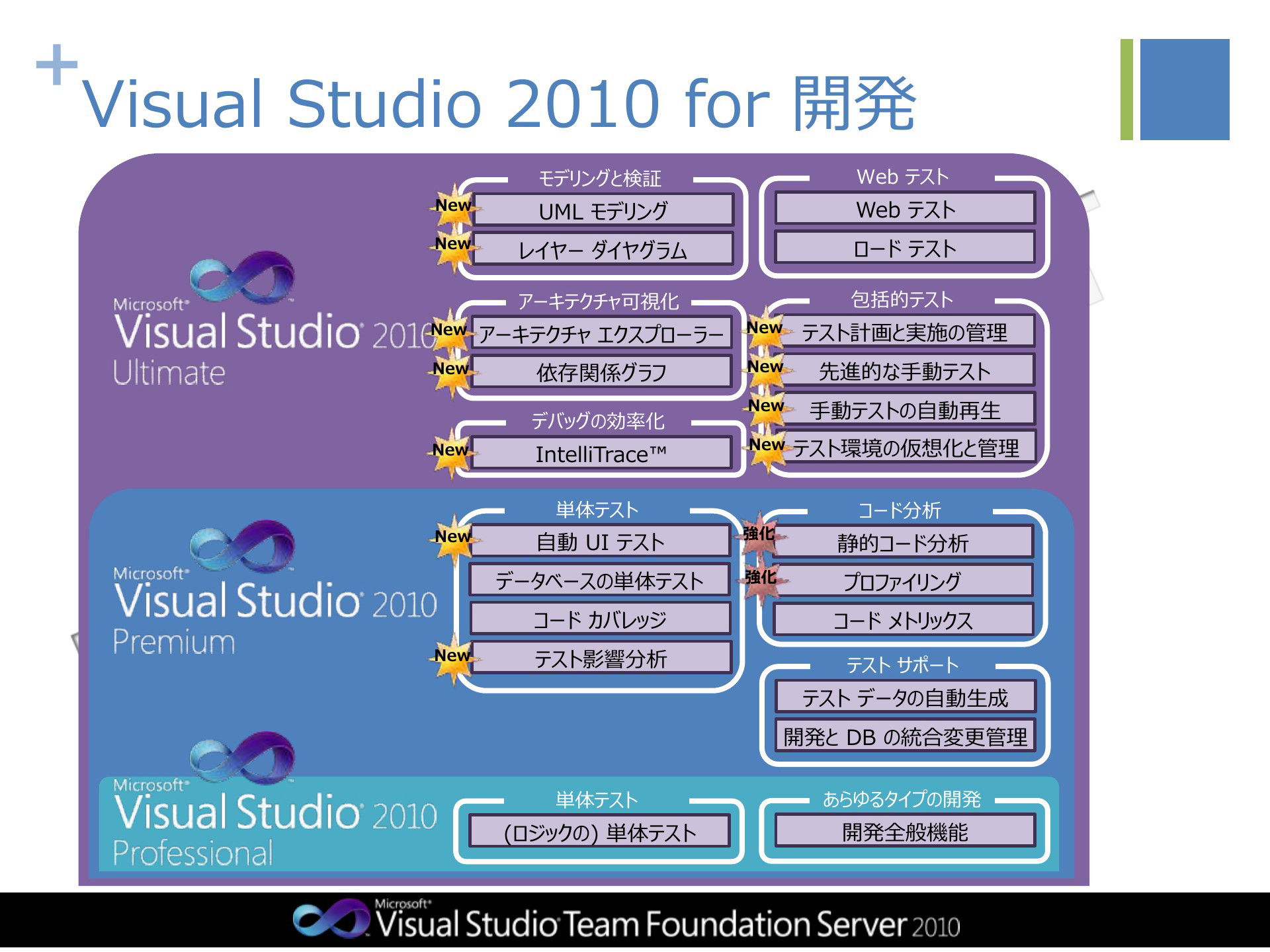1270x952 pixels.
Task: Select the UML モデリング box
Action: pos(604,210)
